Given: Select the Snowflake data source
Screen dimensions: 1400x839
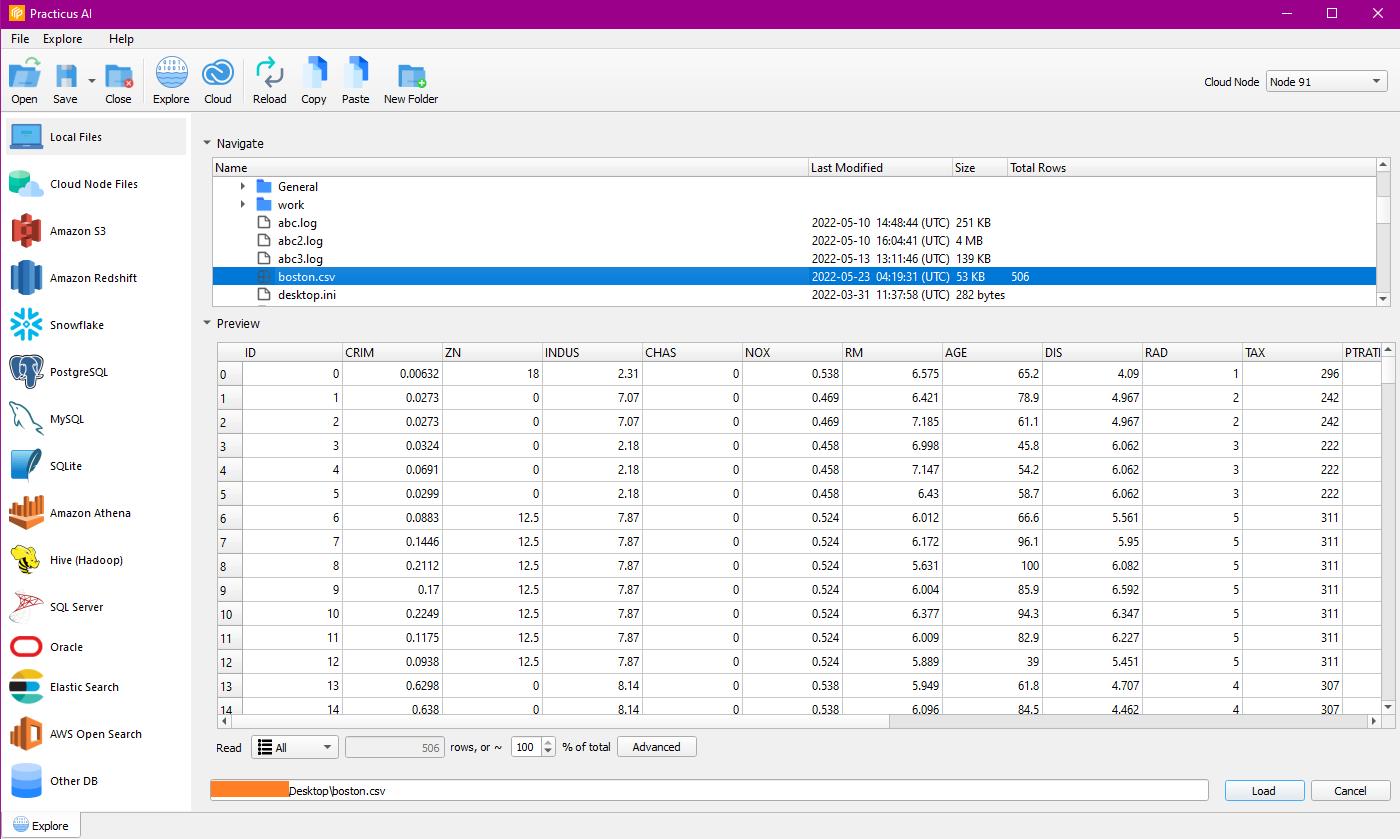Looking at the screenshot, I should click(76, 325).
